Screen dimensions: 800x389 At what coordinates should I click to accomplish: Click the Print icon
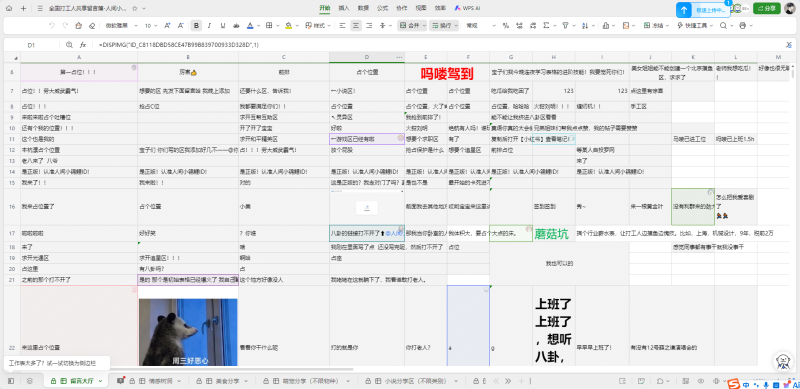(742, 26)
